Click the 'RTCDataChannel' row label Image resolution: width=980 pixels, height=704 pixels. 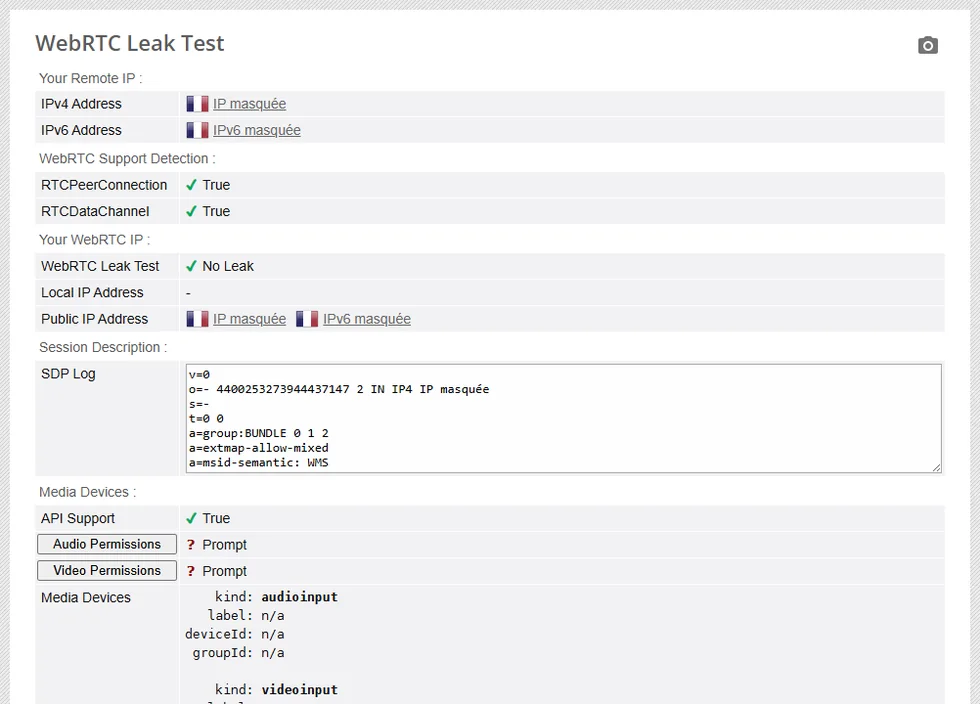coord(95,211)
